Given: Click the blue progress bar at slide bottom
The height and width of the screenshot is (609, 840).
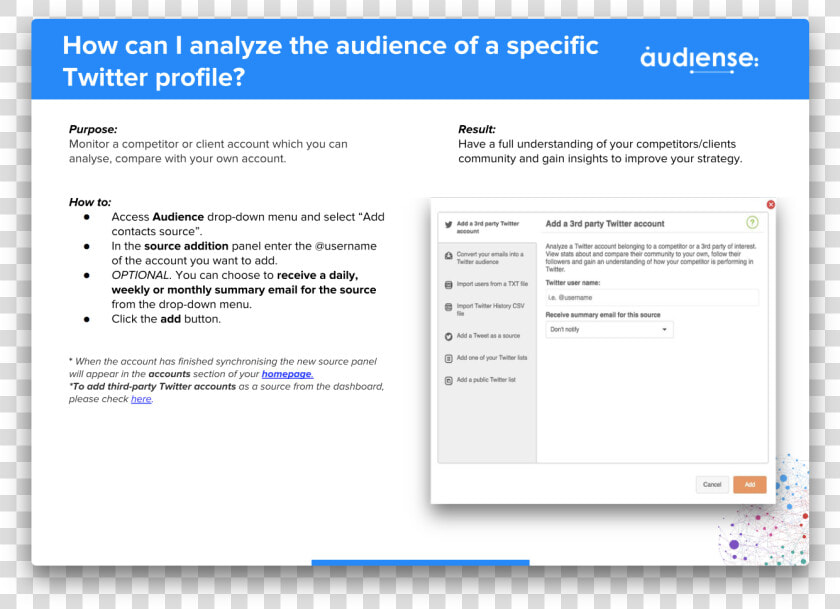Looking at the screenshot, I should pyautogui.click(x=421, y=562).
